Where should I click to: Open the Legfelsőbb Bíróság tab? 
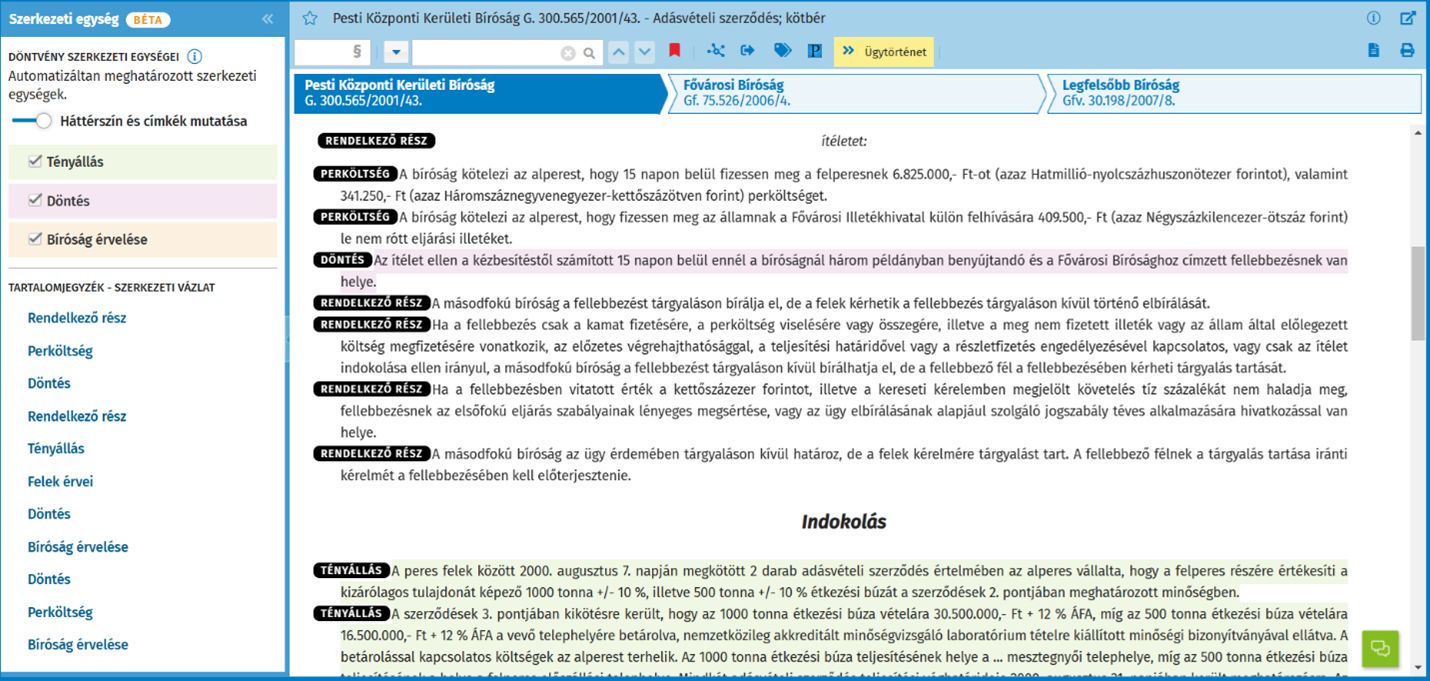point(1235,93)
